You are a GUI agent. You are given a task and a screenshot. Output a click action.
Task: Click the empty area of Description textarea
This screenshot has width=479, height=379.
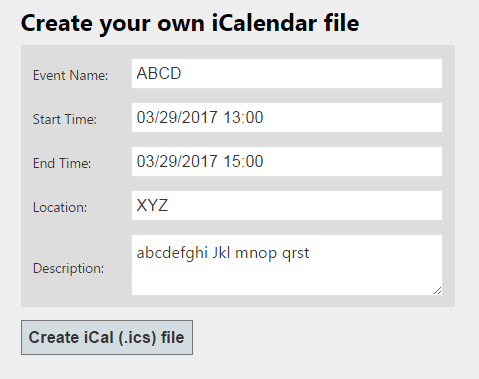[287, 278]
